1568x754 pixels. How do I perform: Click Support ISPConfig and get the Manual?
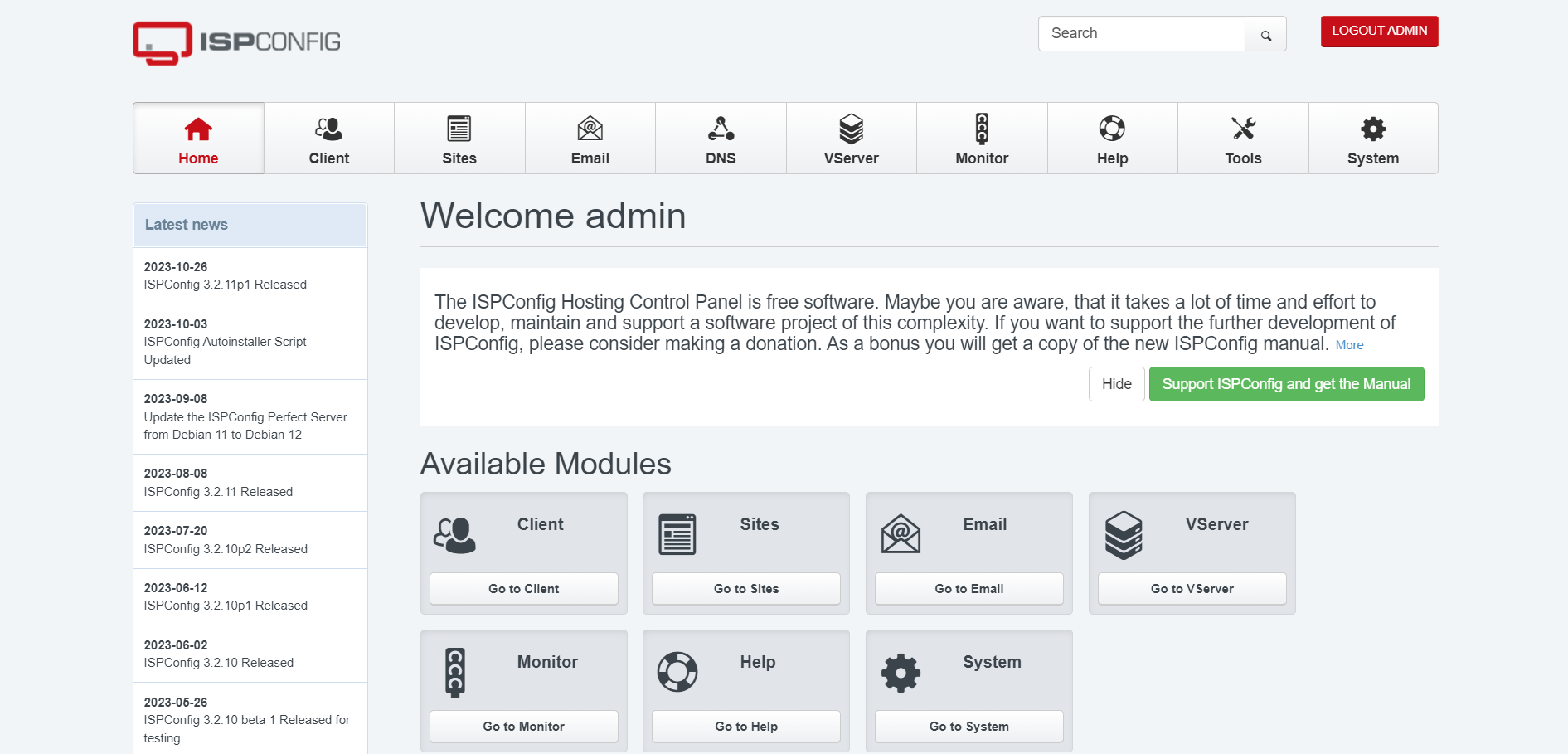click(1286, 384)
